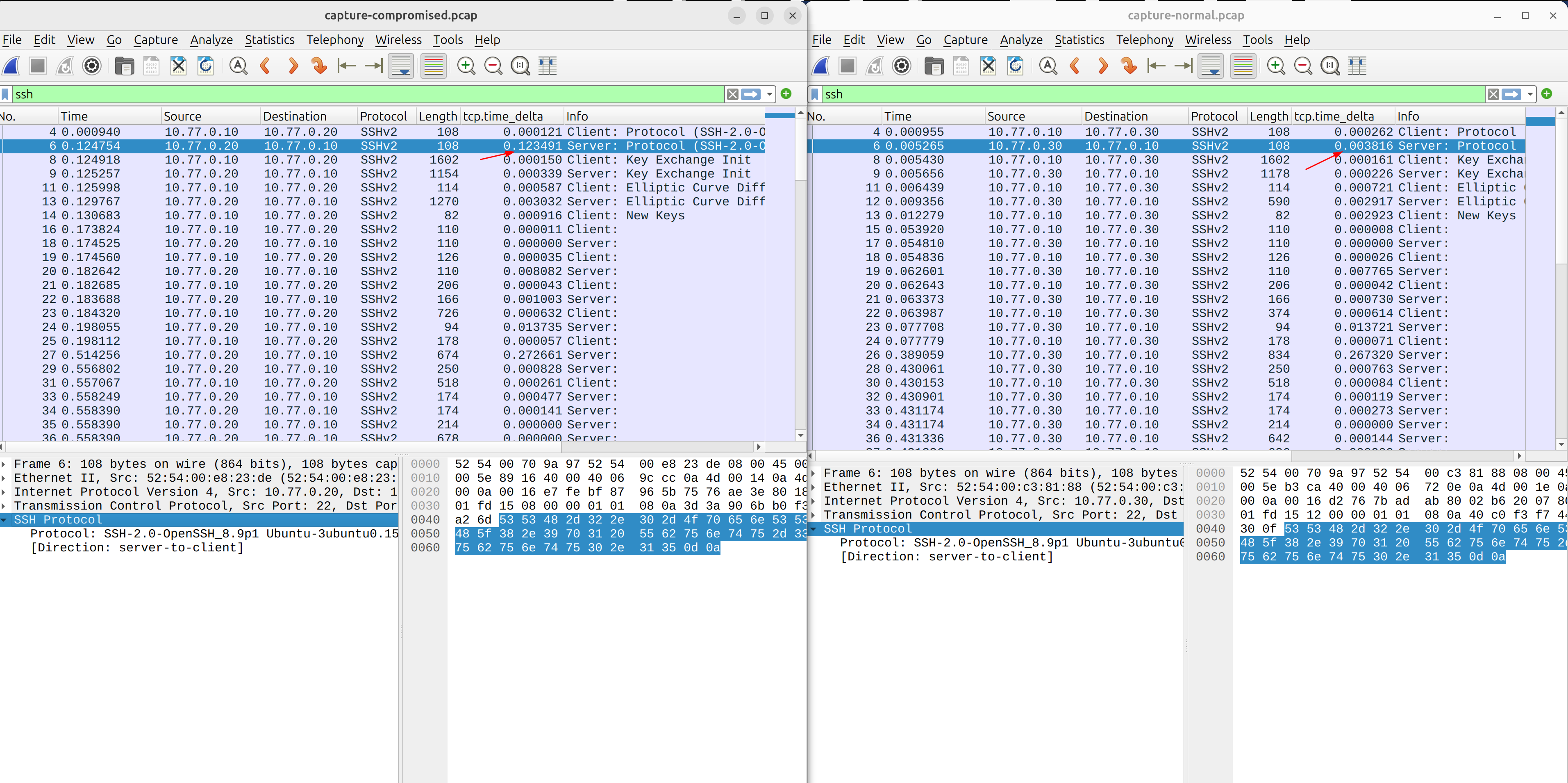This screenshot has width=1568, height=783.
Task: Expand Internet Protocol Version 4 in capture-compromised
Action: click(4, 492)
